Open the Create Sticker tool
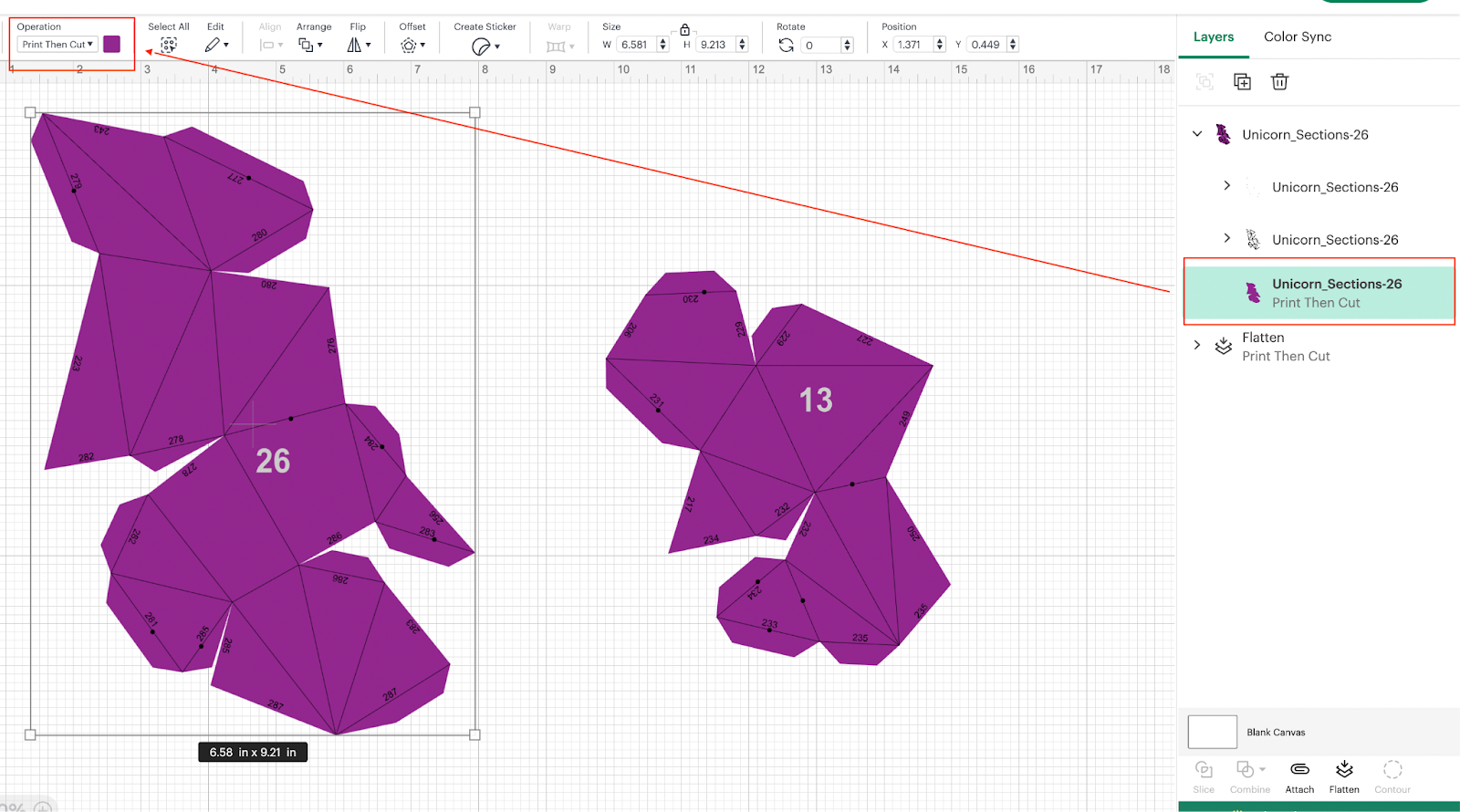The width and height of the screenshot is (1460, 812). [x=485, y=46]
